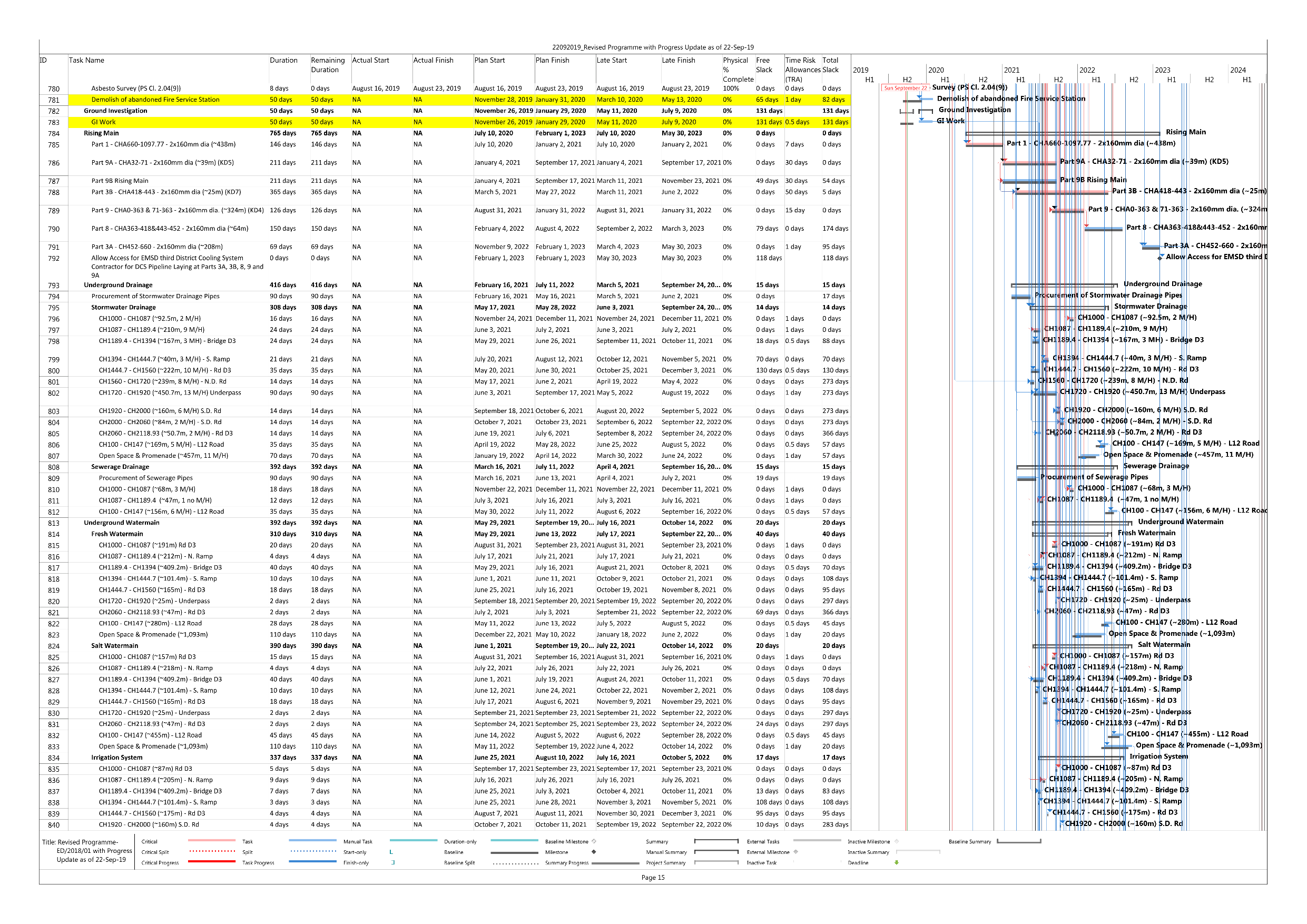Click task name 'Demolish of abandoned Fire Service Station' in table
The width and height of the screenshot is (1307, 924).
(x=155, y=100)
